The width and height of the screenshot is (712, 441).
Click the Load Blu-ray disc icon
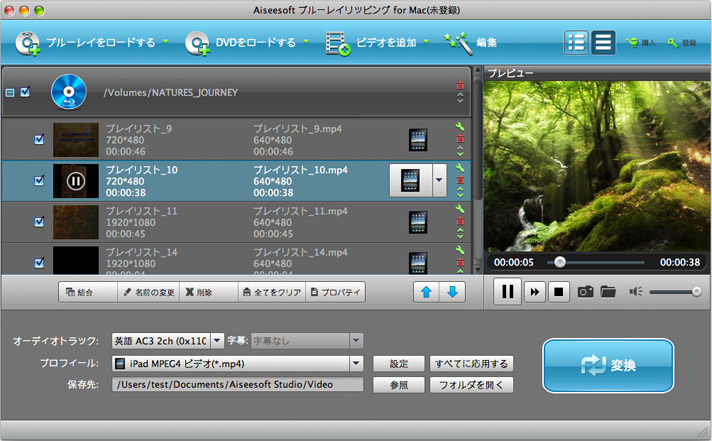coord(28,43)
